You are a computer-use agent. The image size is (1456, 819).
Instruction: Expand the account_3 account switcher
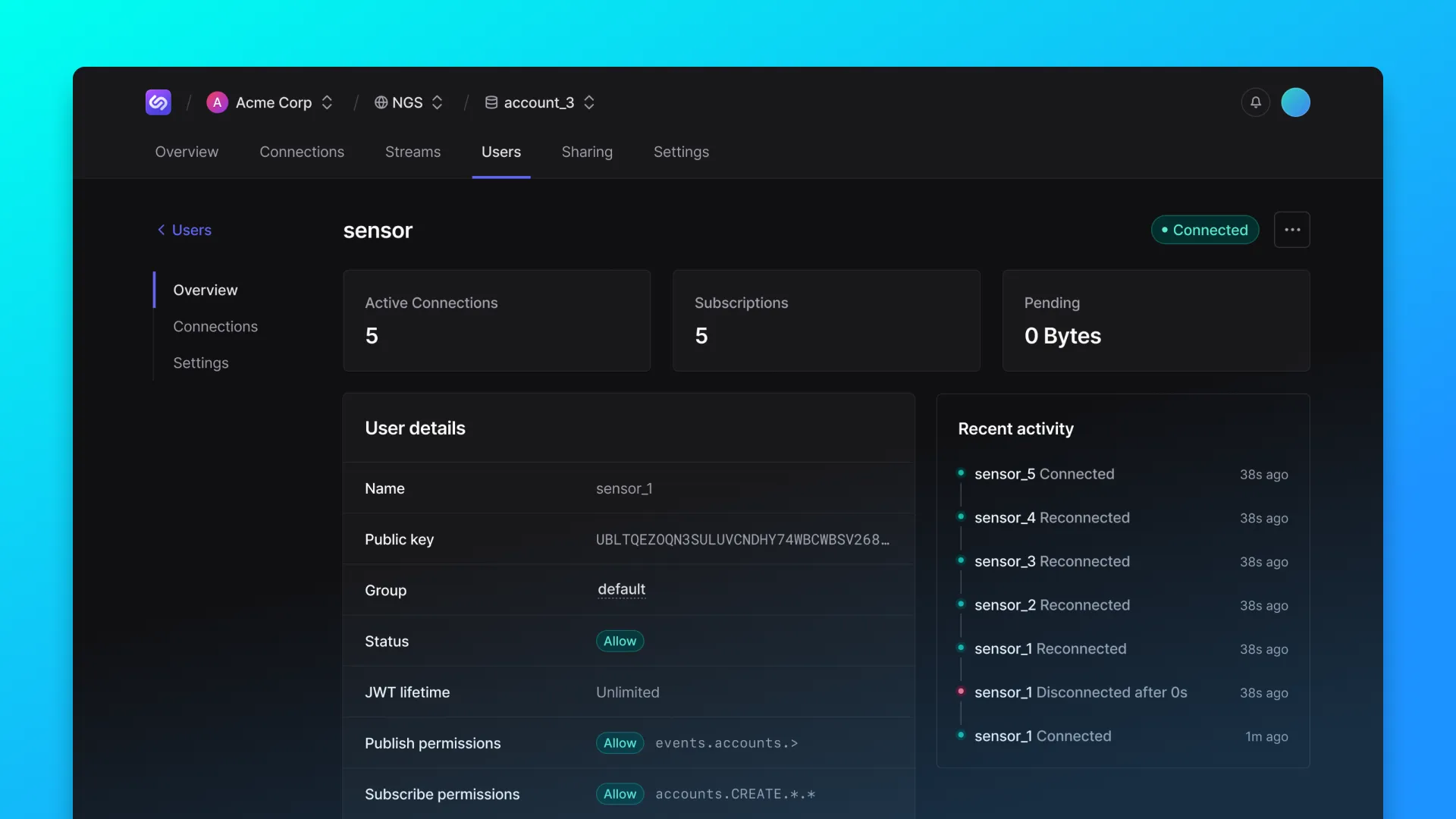click(589, 102)
